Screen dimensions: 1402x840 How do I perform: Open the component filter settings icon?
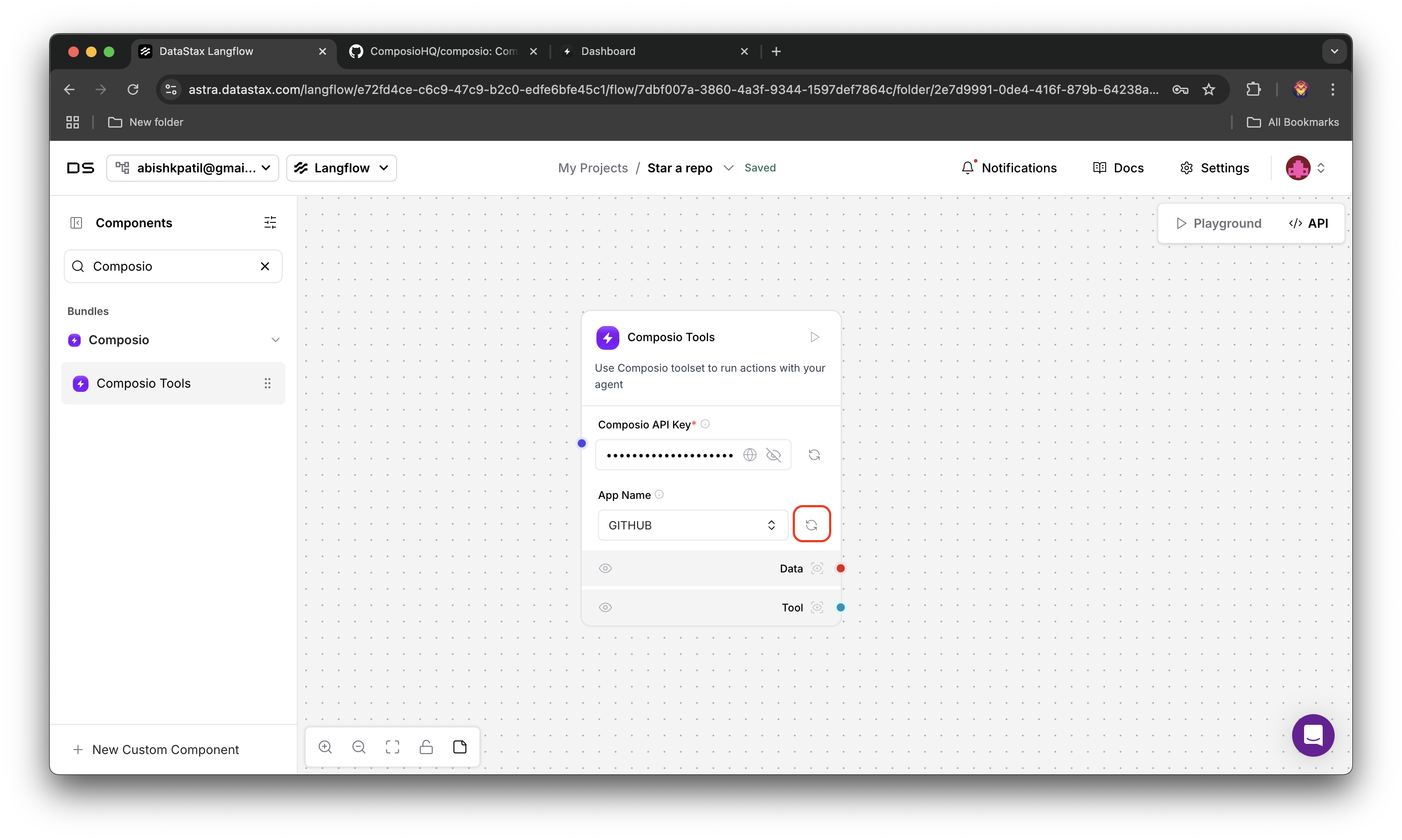[270, 222]
